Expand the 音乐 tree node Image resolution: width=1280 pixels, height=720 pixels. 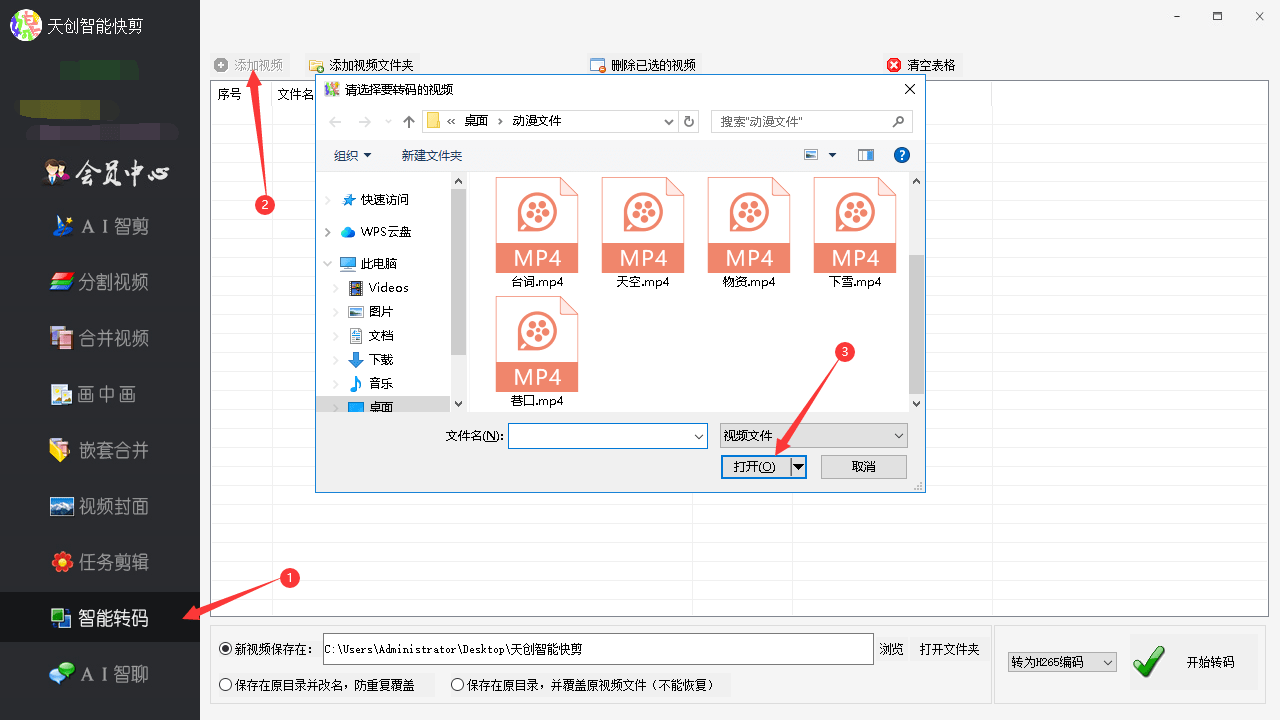click(x=337, y=384)
